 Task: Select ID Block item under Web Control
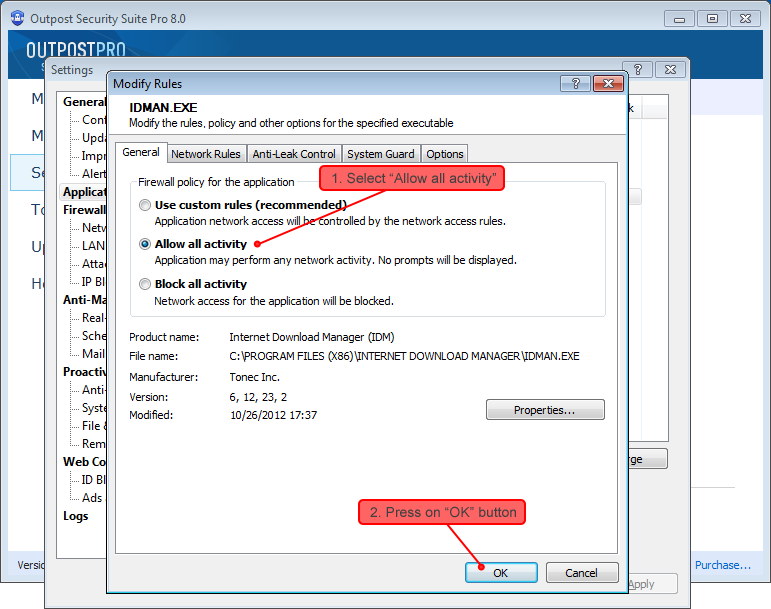[x=93, y=480]
